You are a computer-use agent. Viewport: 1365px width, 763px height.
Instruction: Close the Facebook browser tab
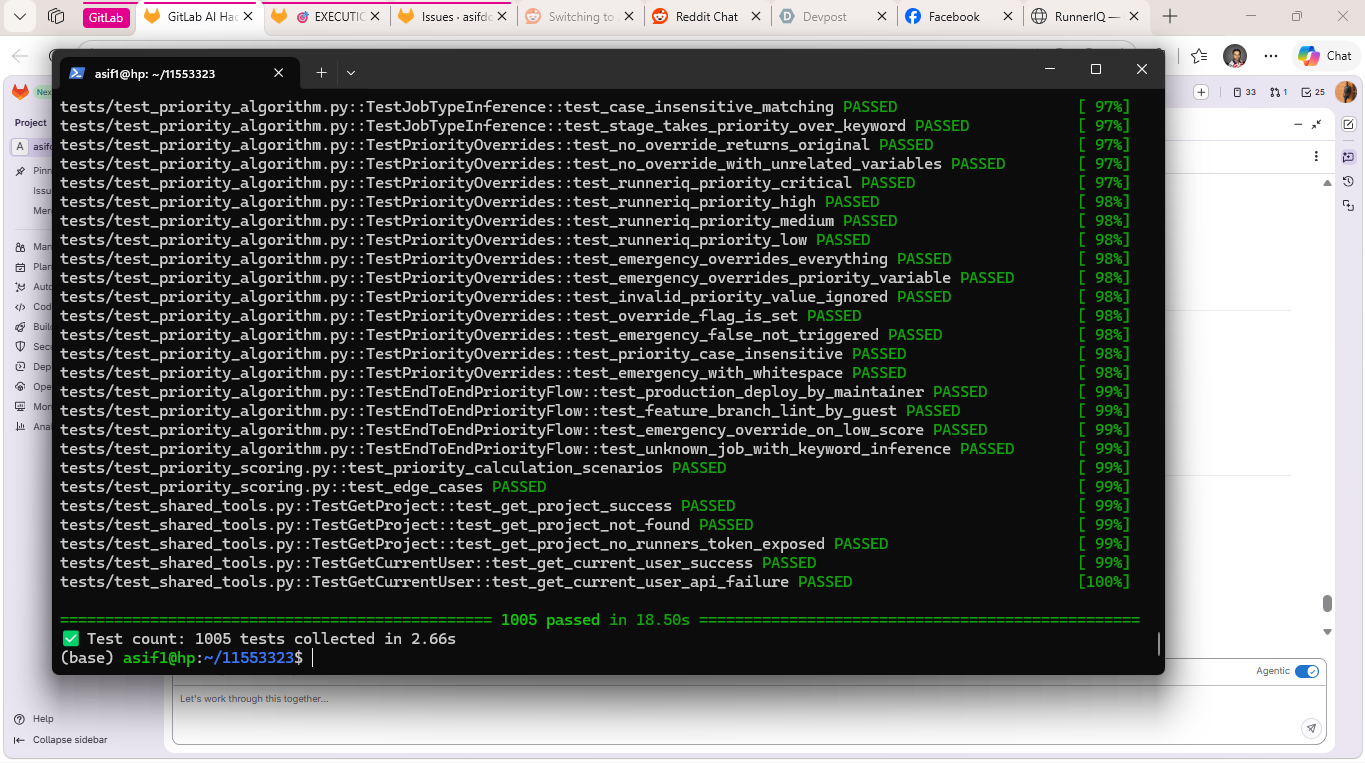point(1006,16)
